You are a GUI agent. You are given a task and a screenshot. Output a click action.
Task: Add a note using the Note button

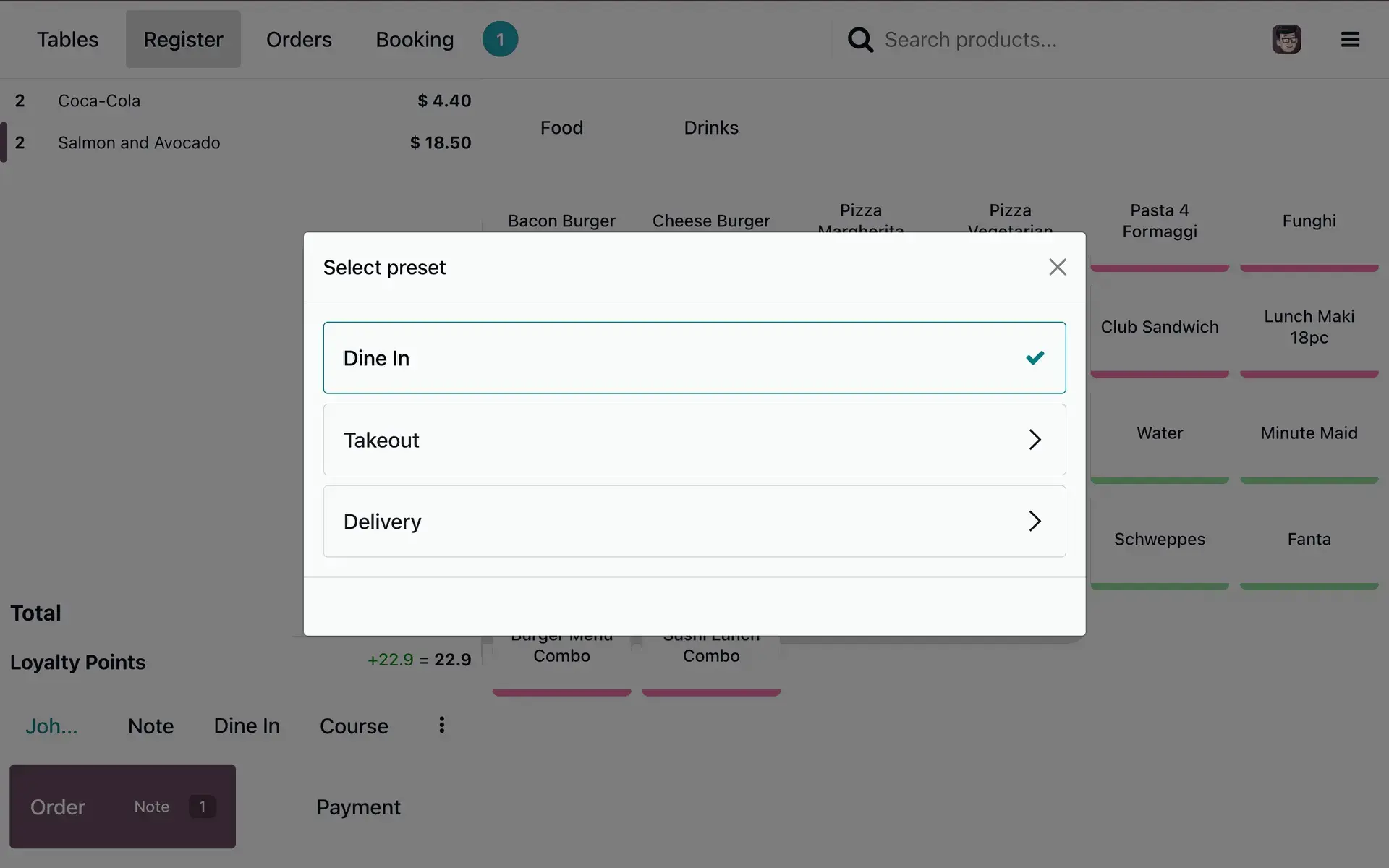150,726
